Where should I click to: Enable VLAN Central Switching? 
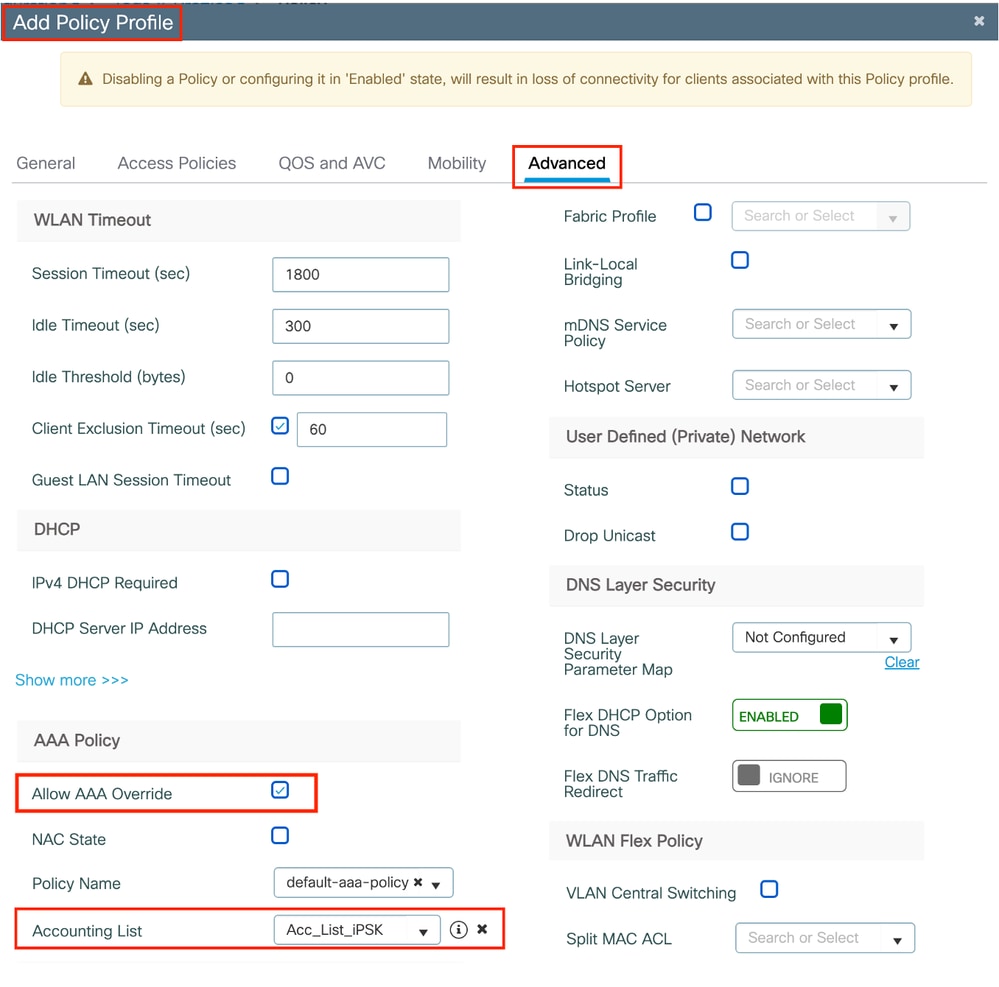click(x=768, y=889)
